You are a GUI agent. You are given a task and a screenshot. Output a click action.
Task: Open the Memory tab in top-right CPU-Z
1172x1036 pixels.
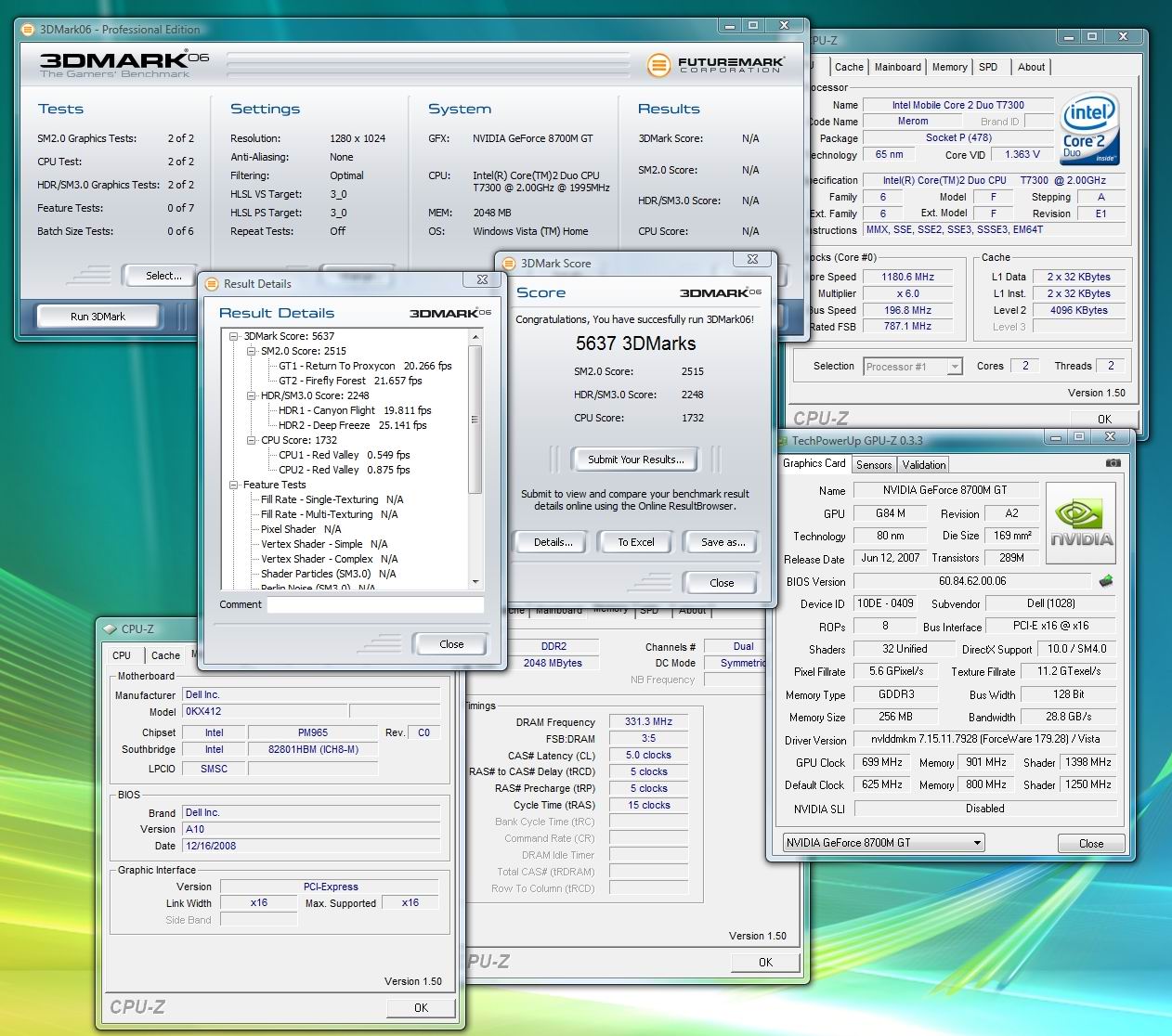coord(950,67)
